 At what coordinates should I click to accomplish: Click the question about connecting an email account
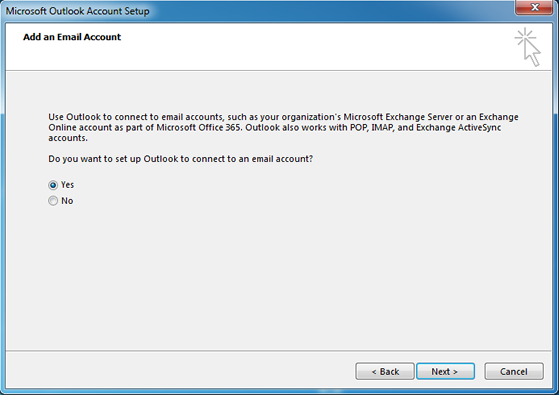click(x=180, y=159)
